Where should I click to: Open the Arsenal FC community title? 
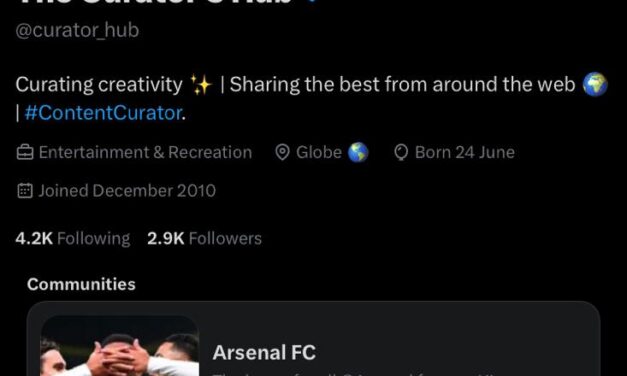264,353
